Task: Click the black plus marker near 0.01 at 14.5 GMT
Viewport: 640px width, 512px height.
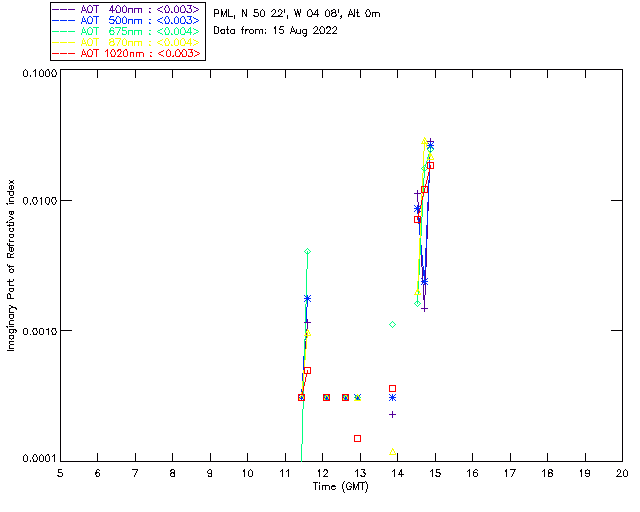Action: tap(418, 194)
